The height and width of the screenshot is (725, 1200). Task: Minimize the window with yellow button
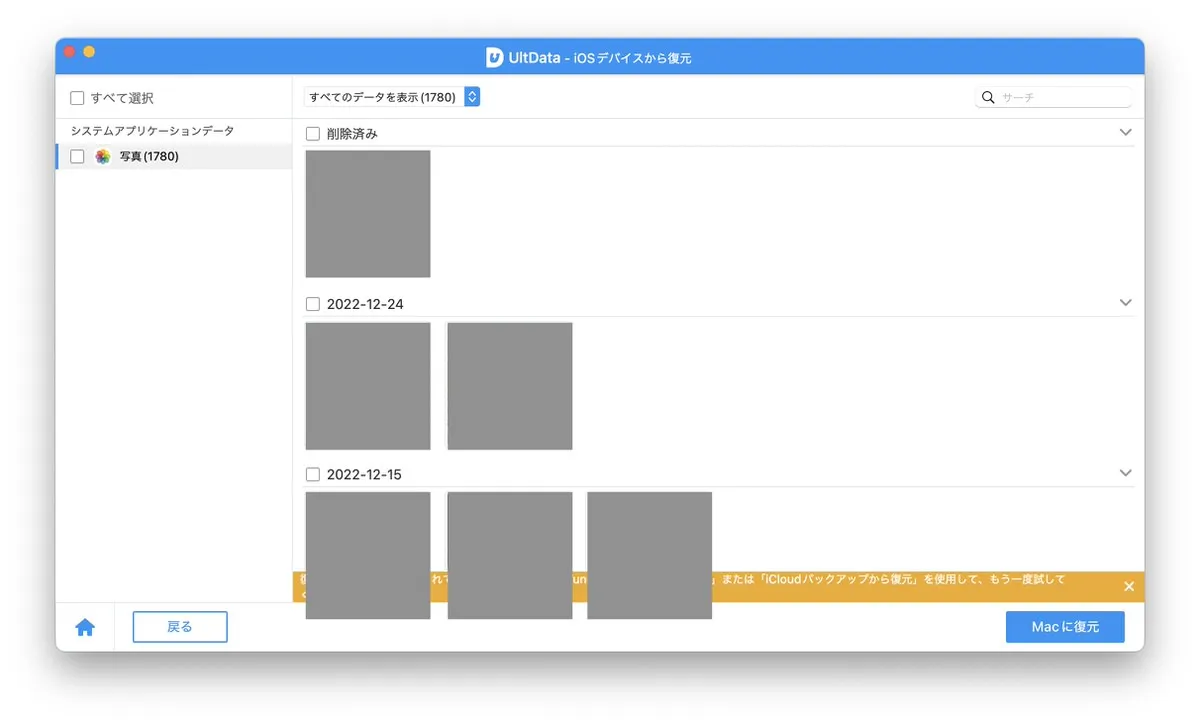(x=89, y=51)
